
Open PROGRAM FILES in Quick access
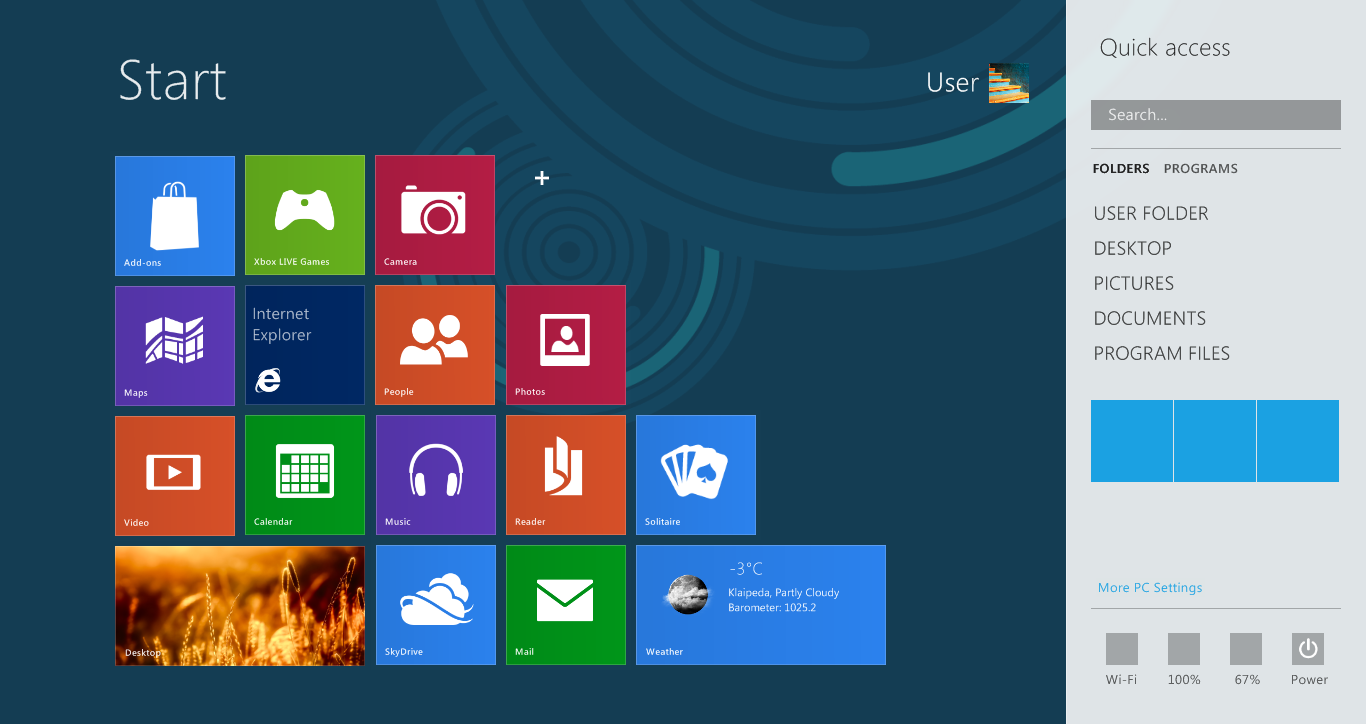coord(1162,353)
